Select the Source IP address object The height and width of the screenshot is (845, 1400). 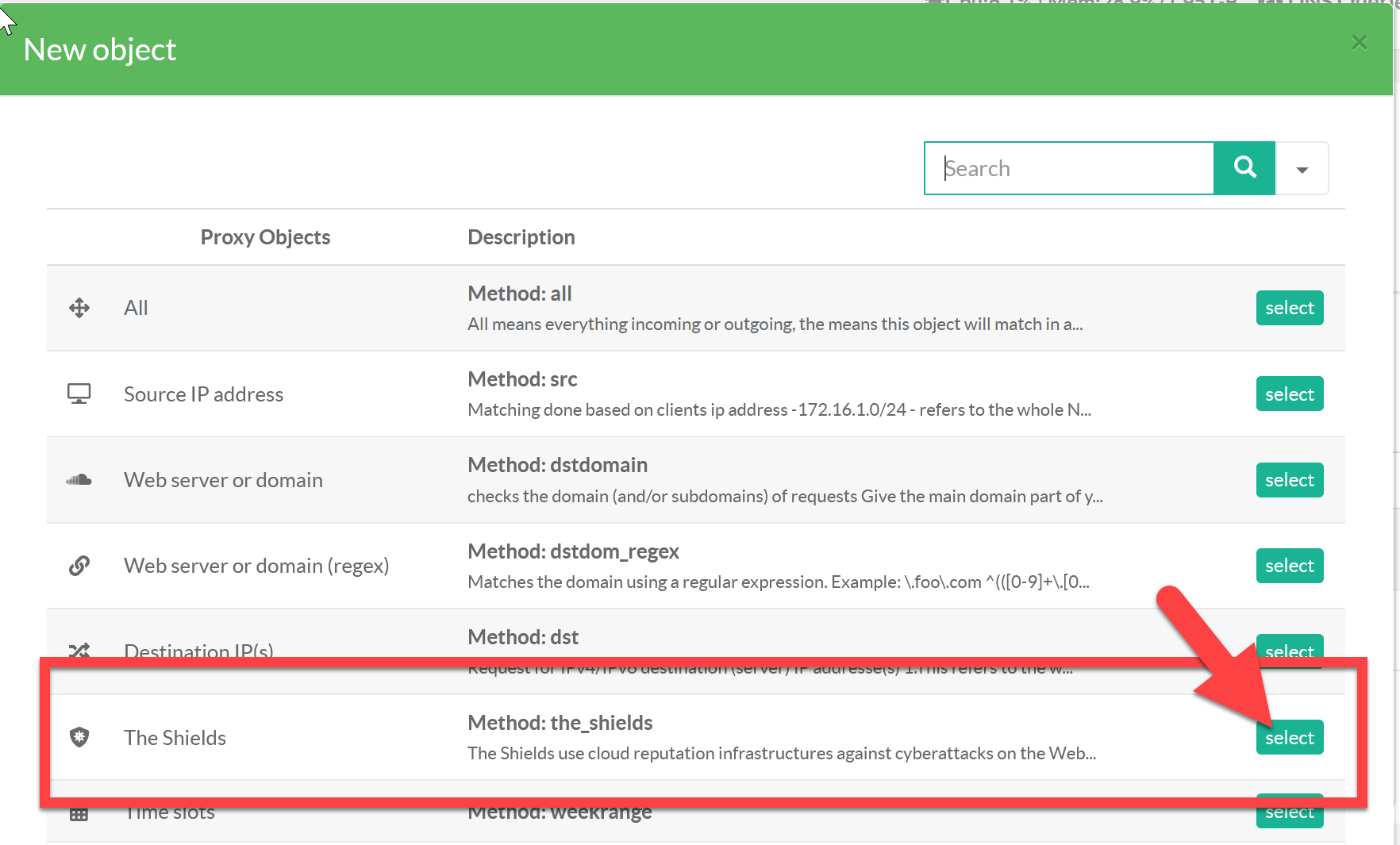pyautogui.click(x=1289, y=394)
